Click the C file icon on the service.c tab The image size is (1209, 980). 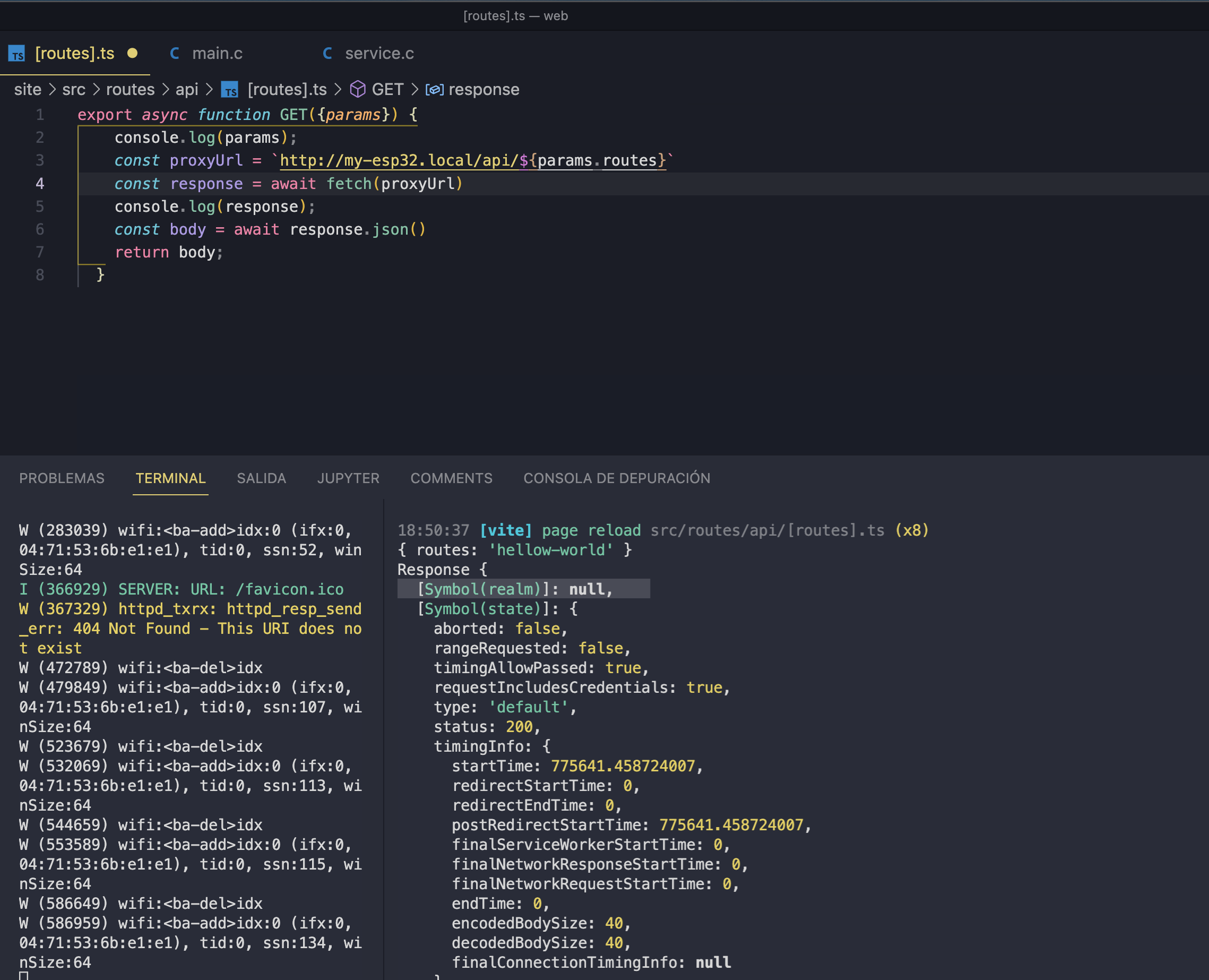(327, 54)
